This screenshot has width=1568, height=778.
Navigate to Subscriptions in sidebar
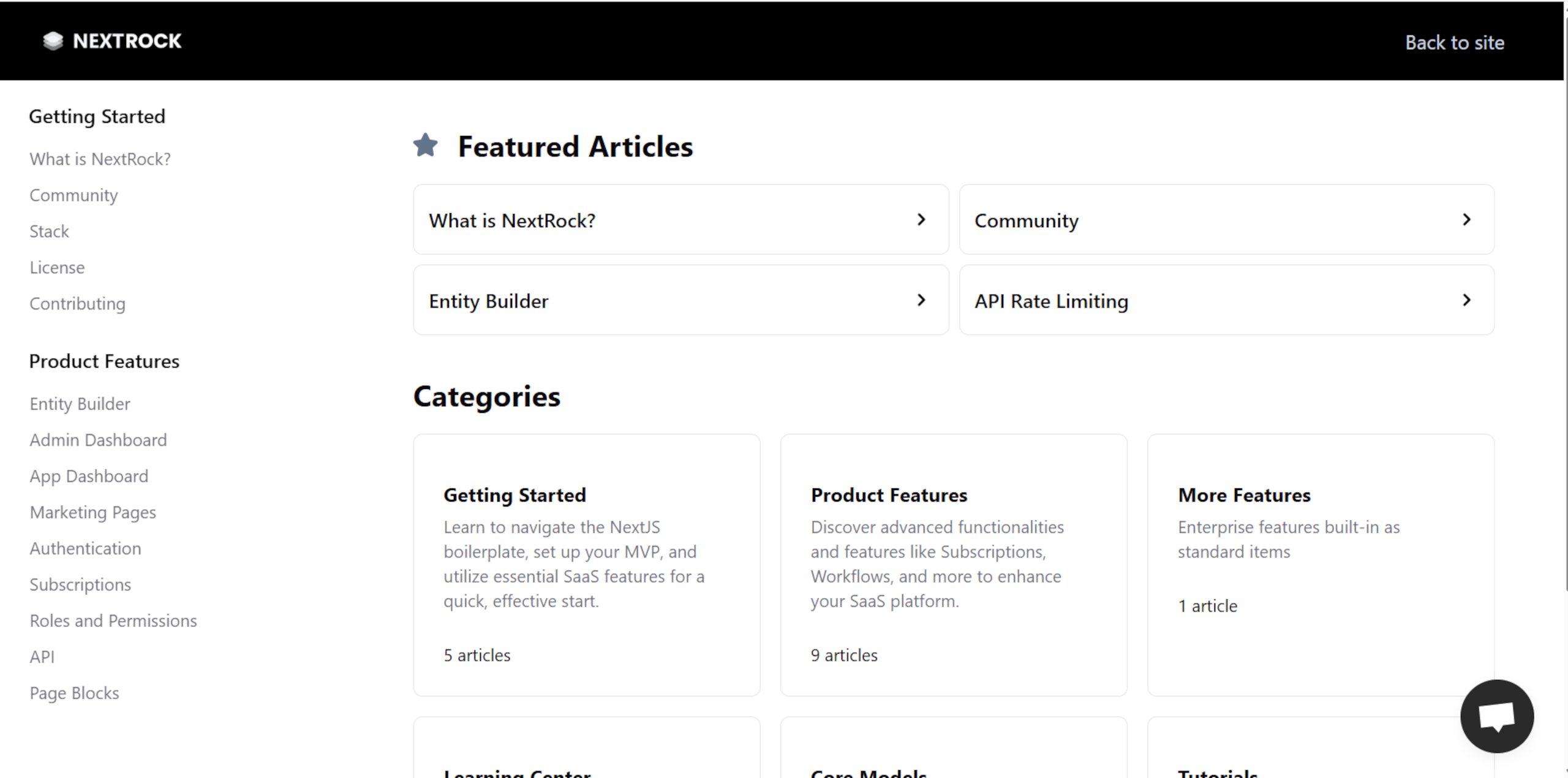[80, 584]
